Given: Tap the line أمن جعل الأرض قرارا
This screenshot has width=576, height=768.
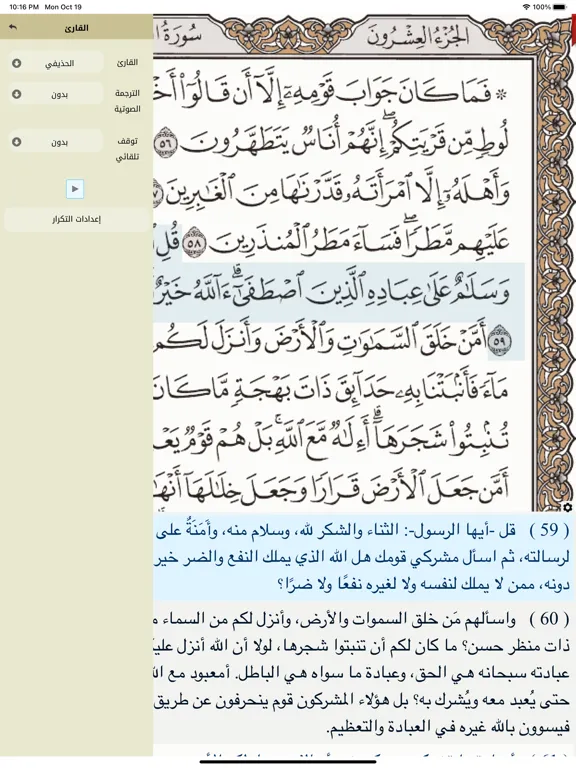Looking at the screenshot, I should tap(332, 488).
